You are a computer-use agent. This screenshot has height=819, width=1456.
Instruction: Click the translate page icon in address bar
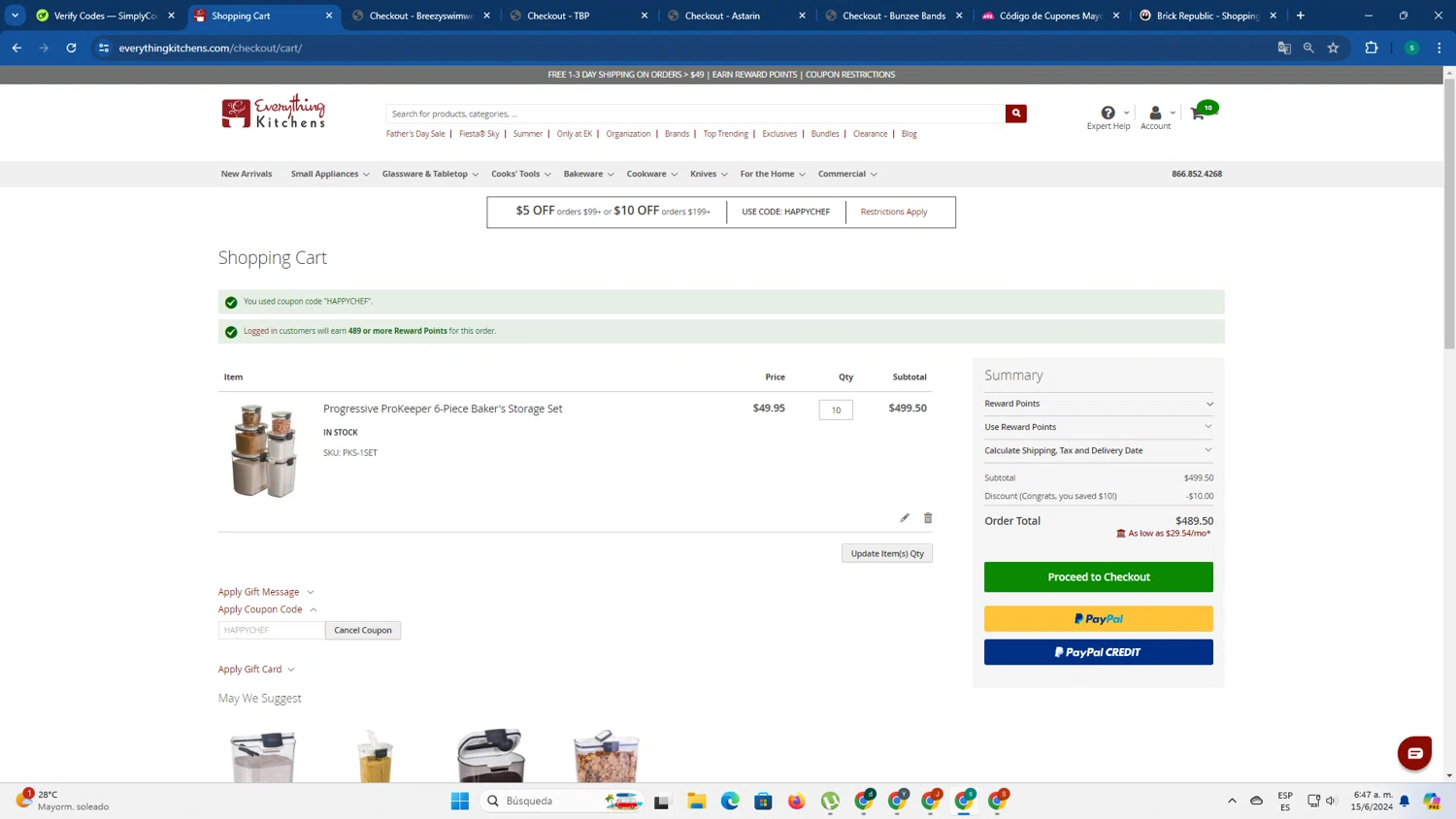[x=1284, y=48]
